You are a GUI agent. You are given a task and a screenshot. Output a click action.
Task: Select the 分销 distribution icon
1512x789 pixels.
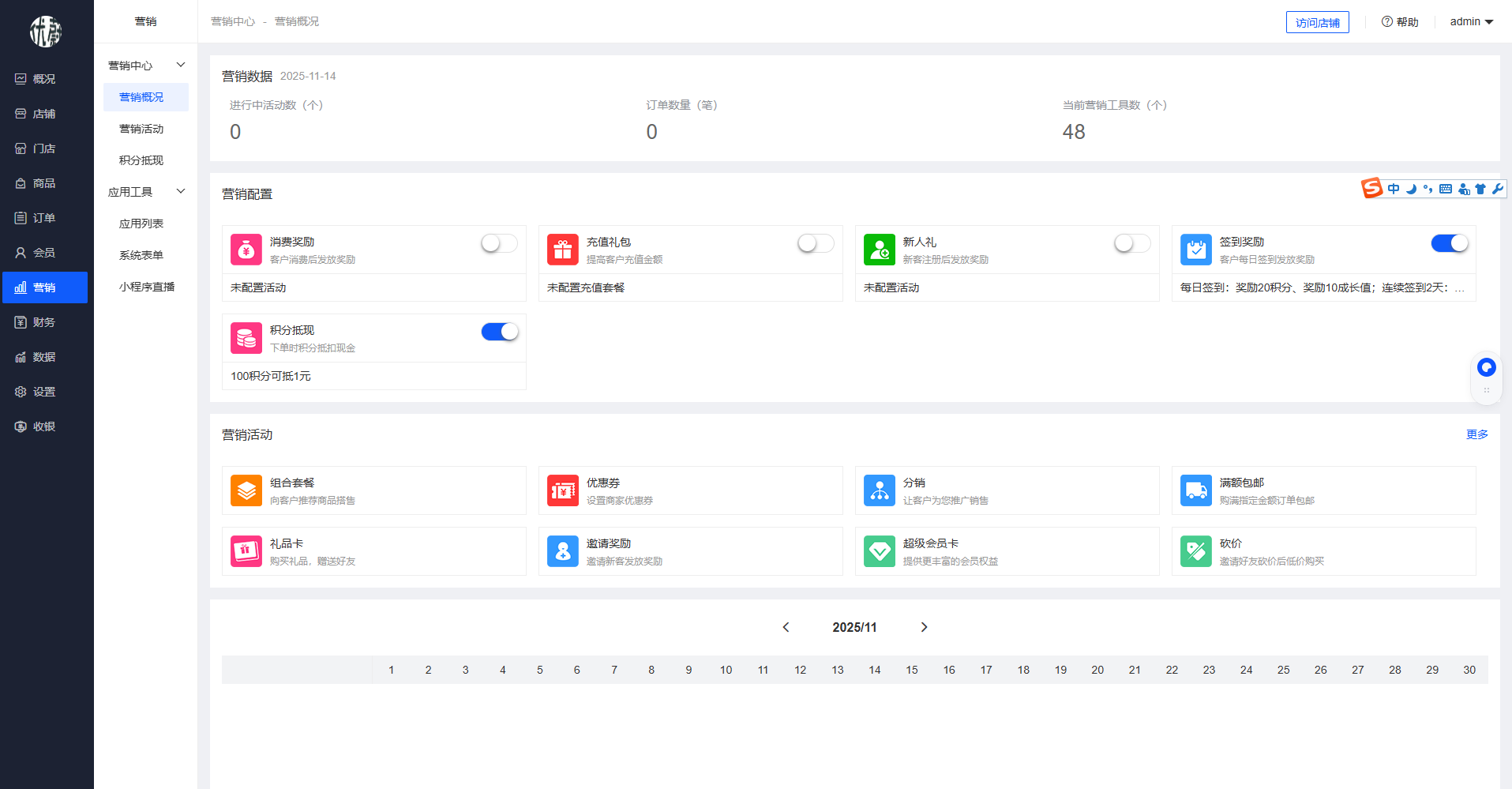[879, 490]
